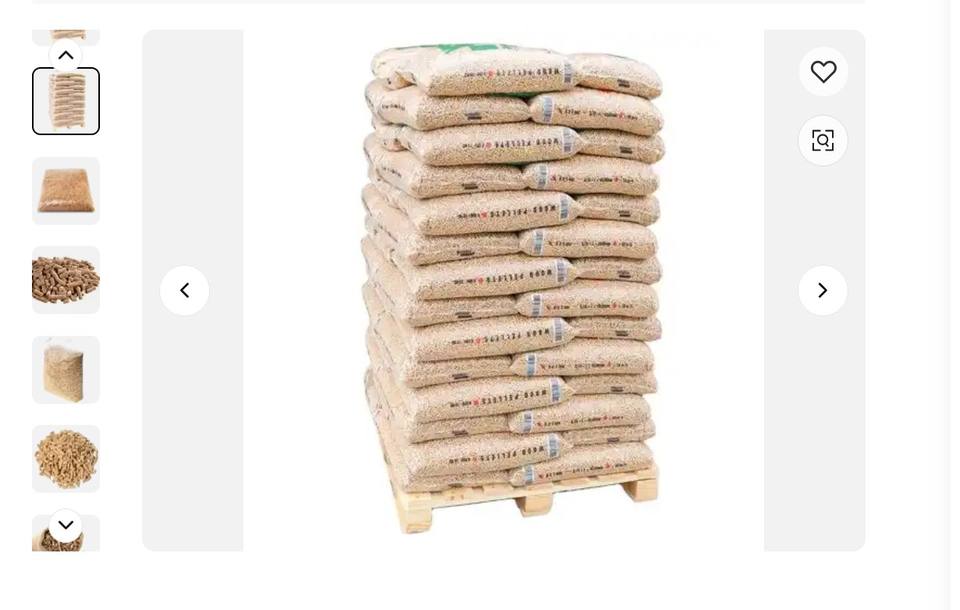
Task: Move thumbnail list up with chevron
Action: pos(66,56)
